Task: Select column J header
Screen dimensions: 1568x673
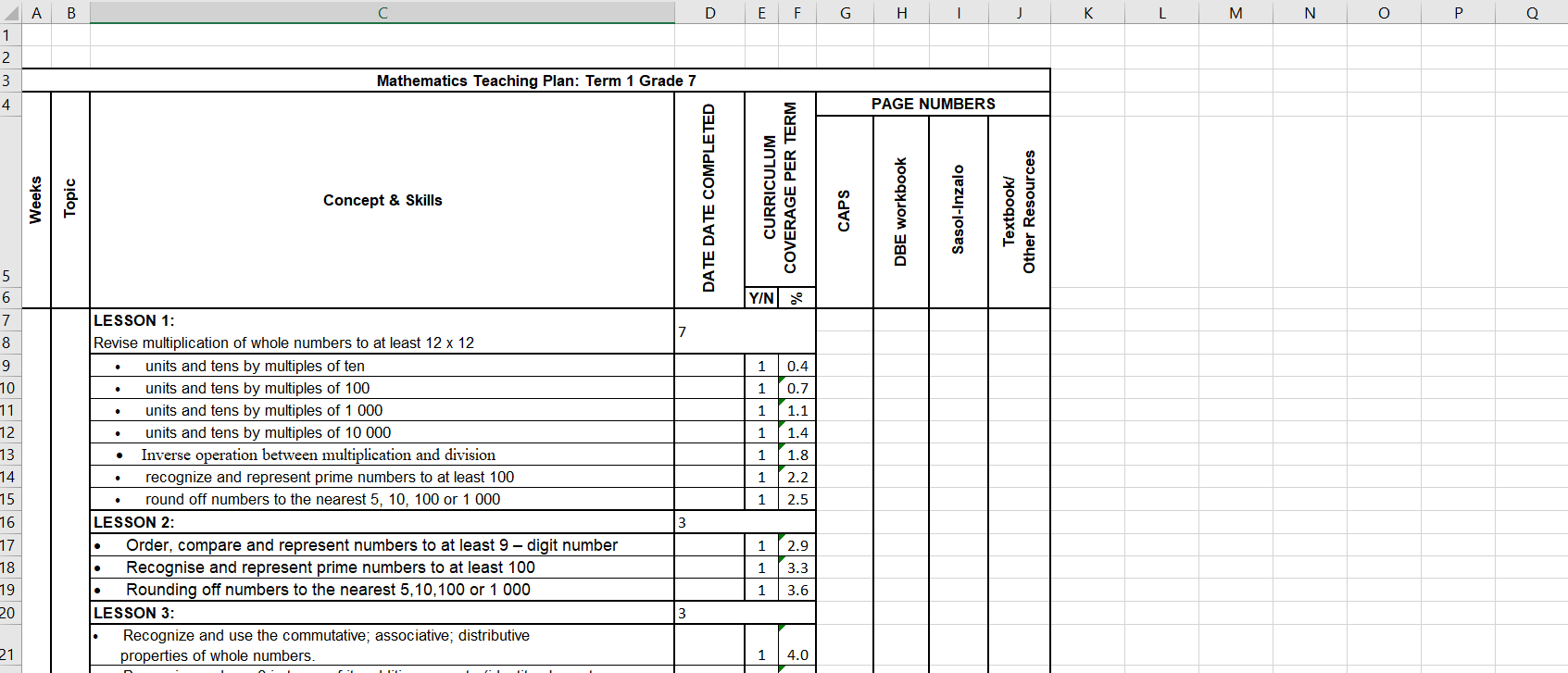Action: 1019,12
